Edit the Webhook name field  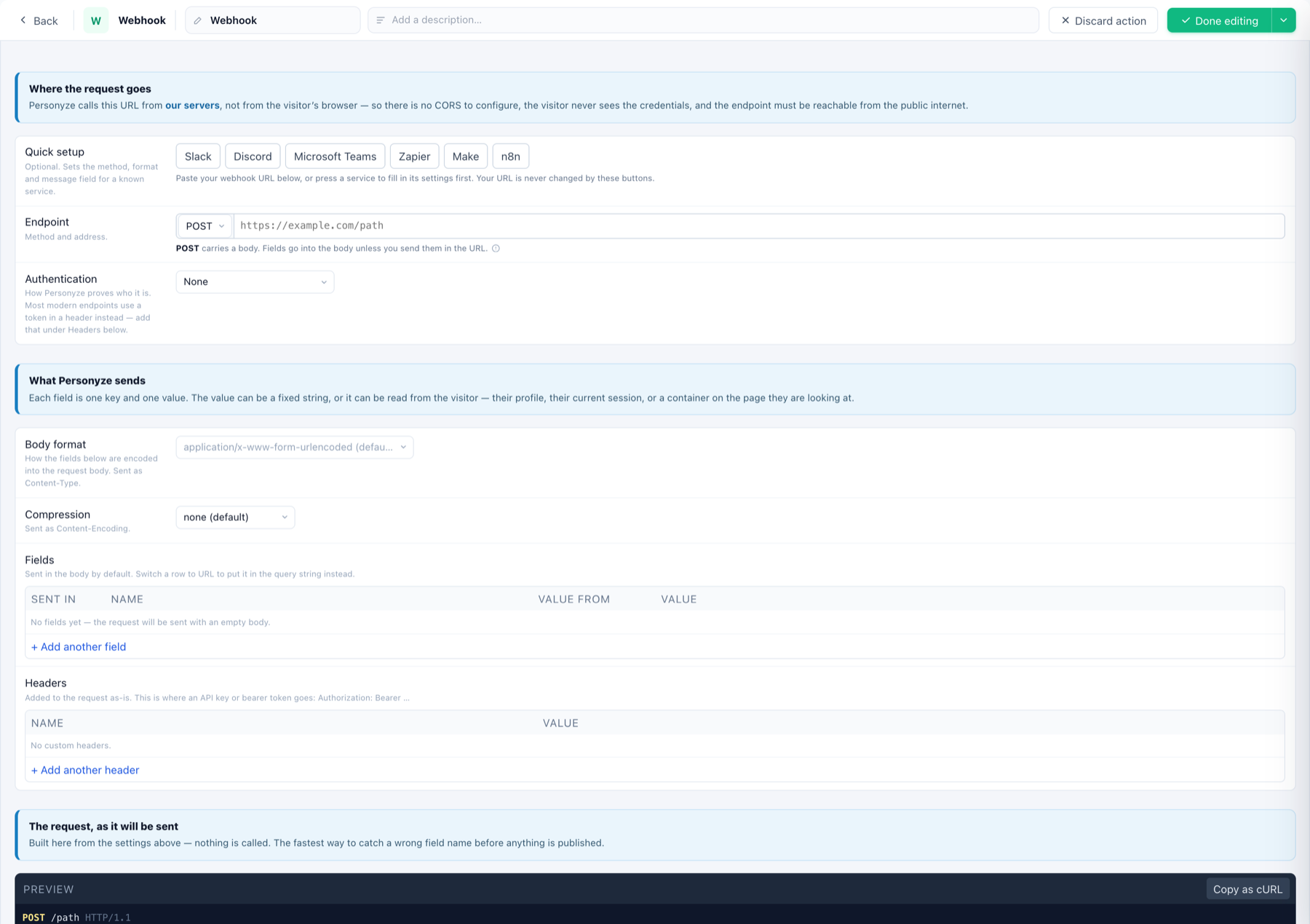[x=273, y=20]
